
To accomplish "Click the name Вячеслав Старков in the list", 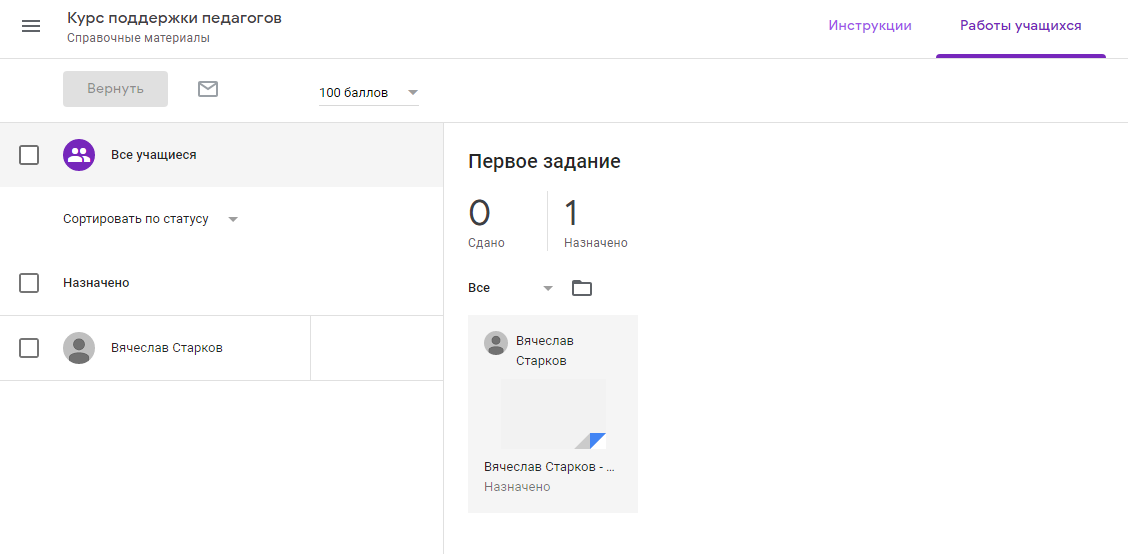I will point(167,348).
